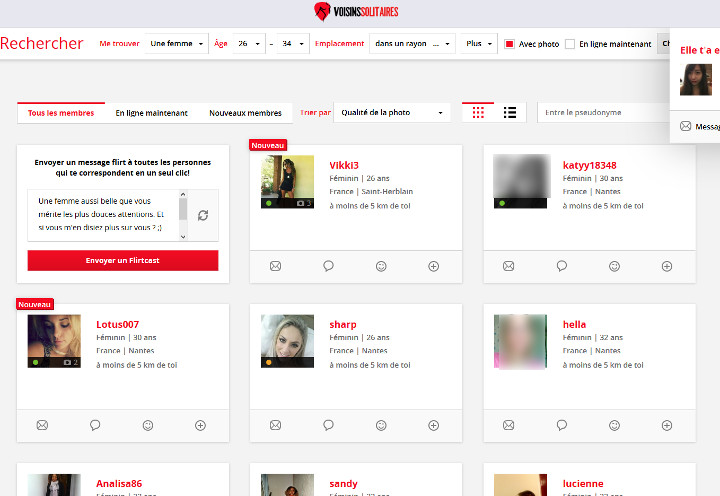
Task: Add katyy18348 with the plus icon
Action: (x=667, y=266)
